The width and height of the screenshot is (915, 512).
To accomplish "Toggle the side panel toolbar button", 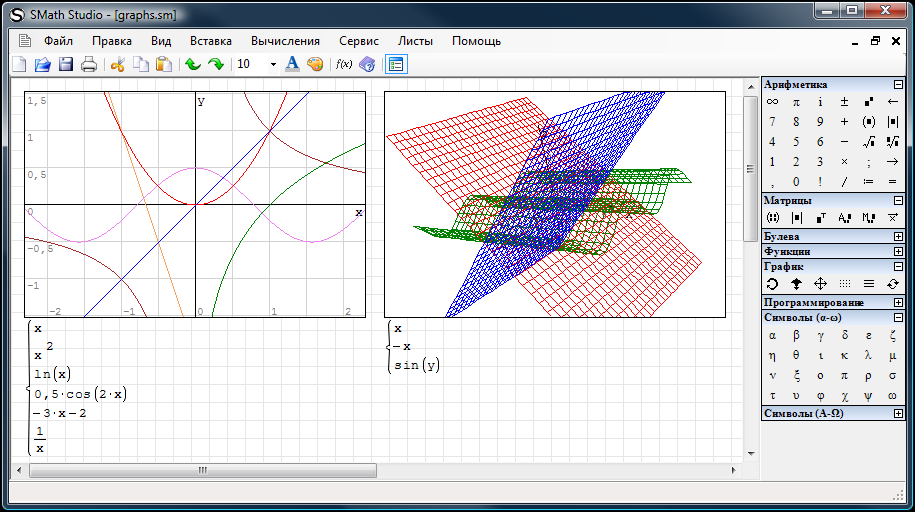I will pos(396,64).
